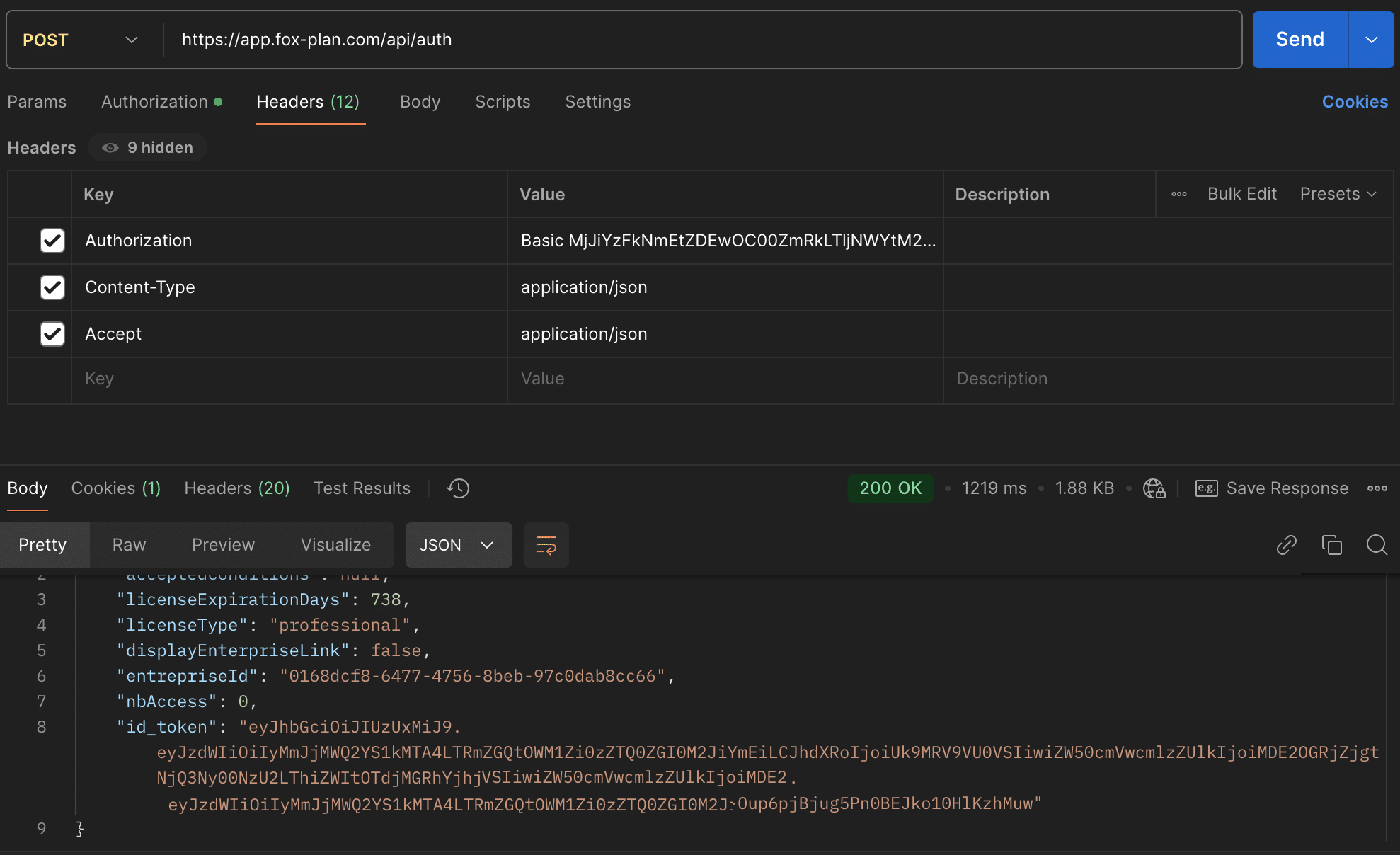This screenshot has height=855, width=1400.
Task: Click the nbAccess line
Action: tap(186, 701)
